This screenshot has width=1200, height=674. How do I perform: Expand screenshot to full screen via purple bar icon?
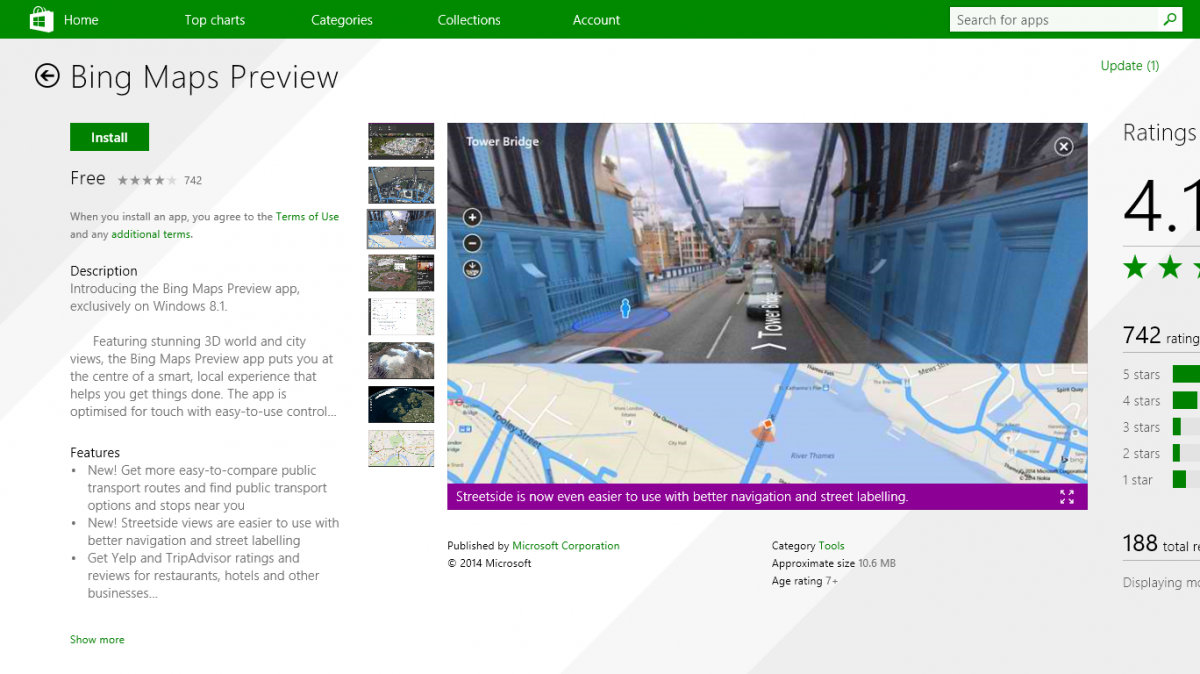coord(1067,497)
